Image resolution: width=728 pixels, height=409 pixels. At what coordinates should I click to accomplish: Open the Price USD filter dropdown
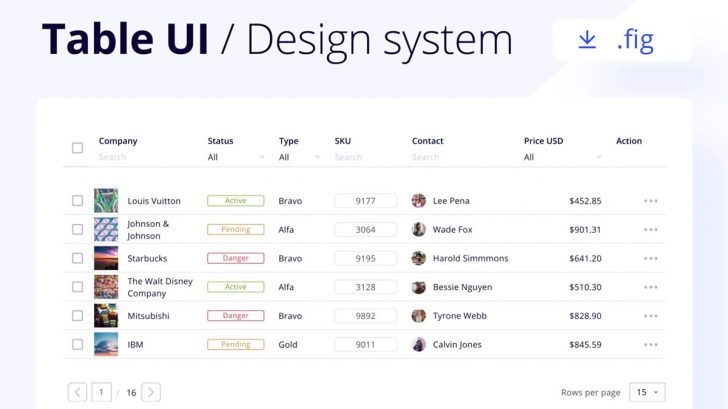pos(563,157)
